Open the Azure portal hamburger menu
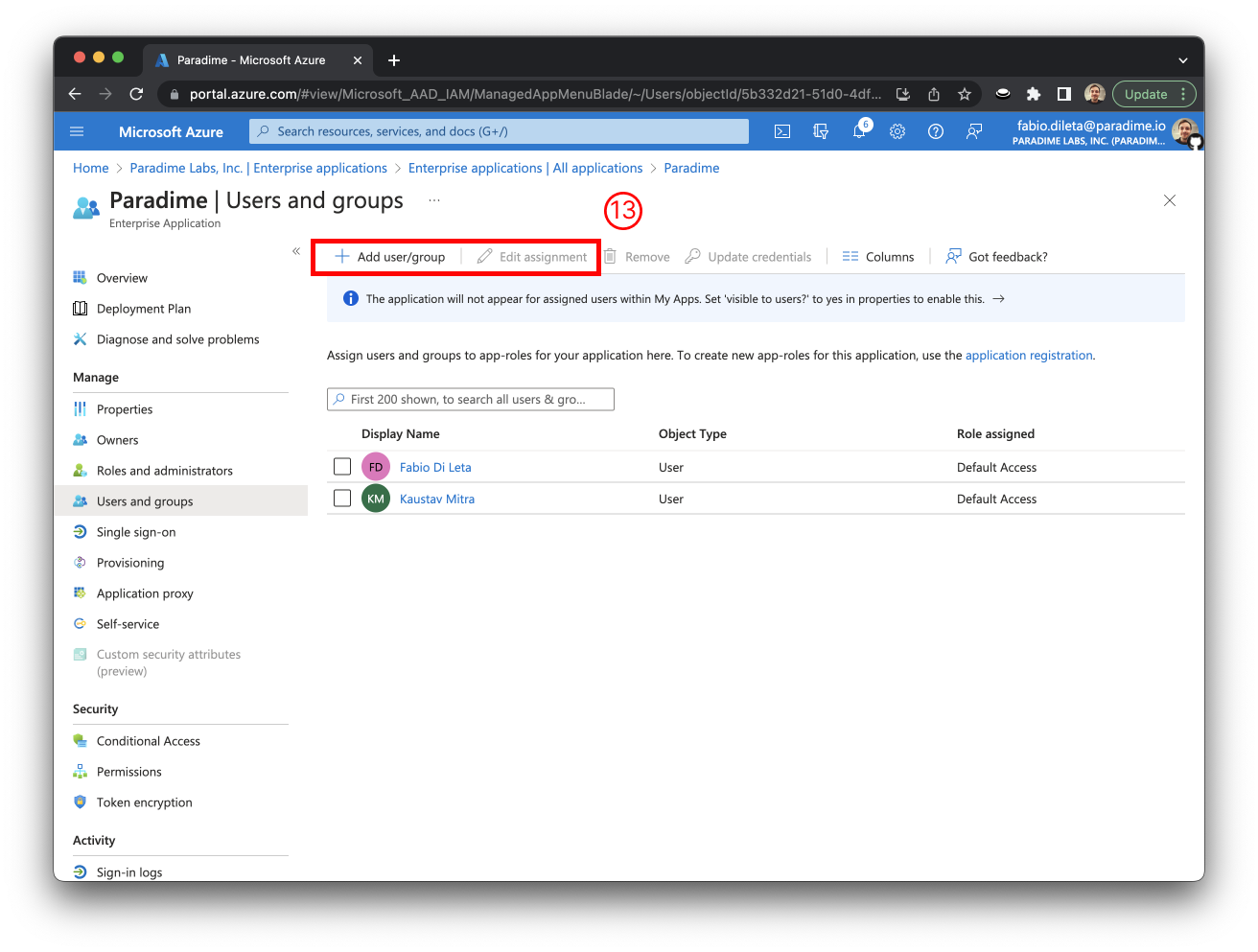The width and height of the screenshot is (1258, 952). coord(78,131)
